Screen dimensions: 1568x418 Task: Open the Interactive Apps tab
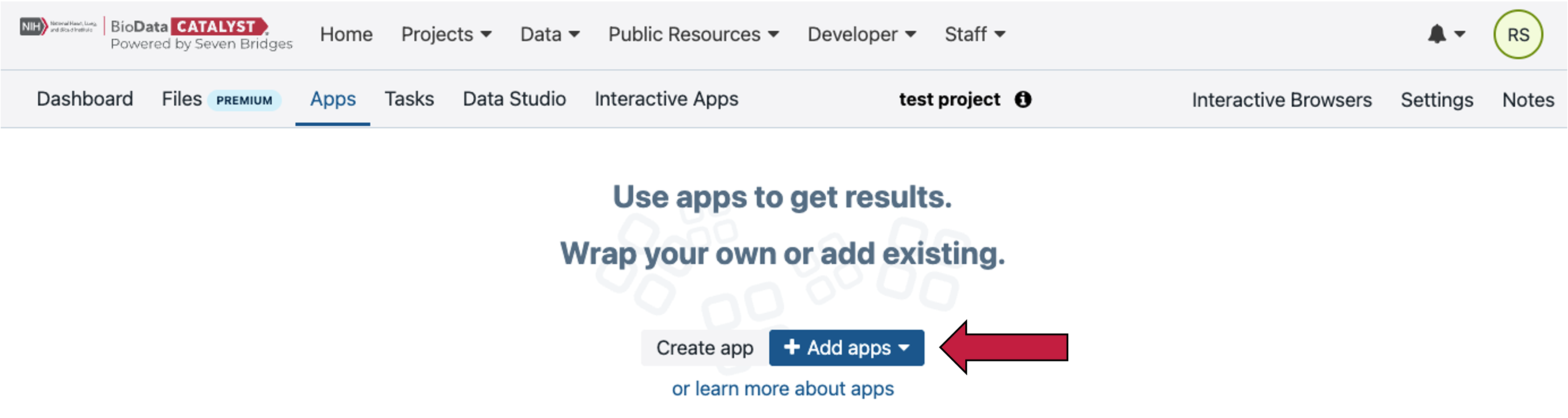[666, 99]
